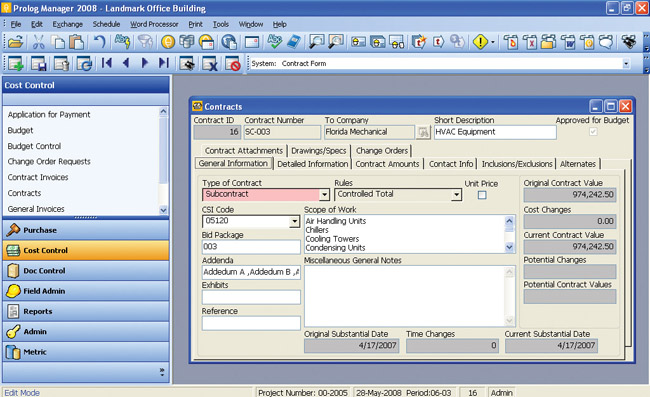650x397 pixels.
Task: Click the document with red X attachment icon
Action: click(530, 42)
